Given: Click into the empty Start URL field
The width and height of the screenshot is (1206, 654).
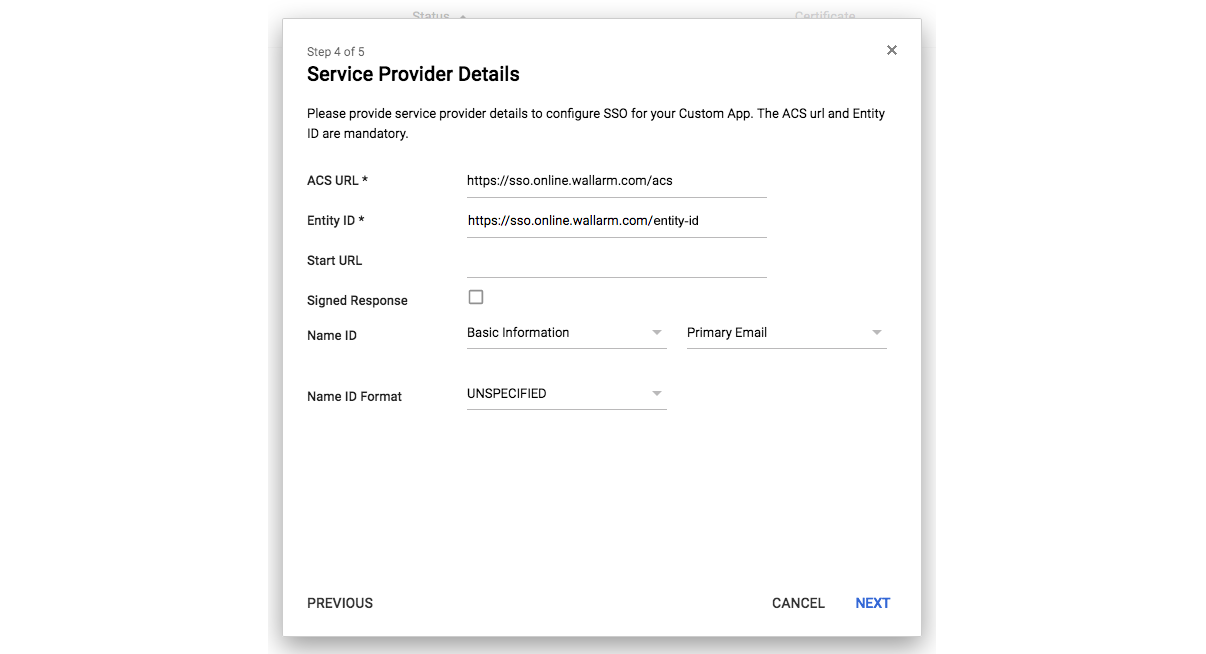Looking at the screenshot, I should [x=616, y=260].
